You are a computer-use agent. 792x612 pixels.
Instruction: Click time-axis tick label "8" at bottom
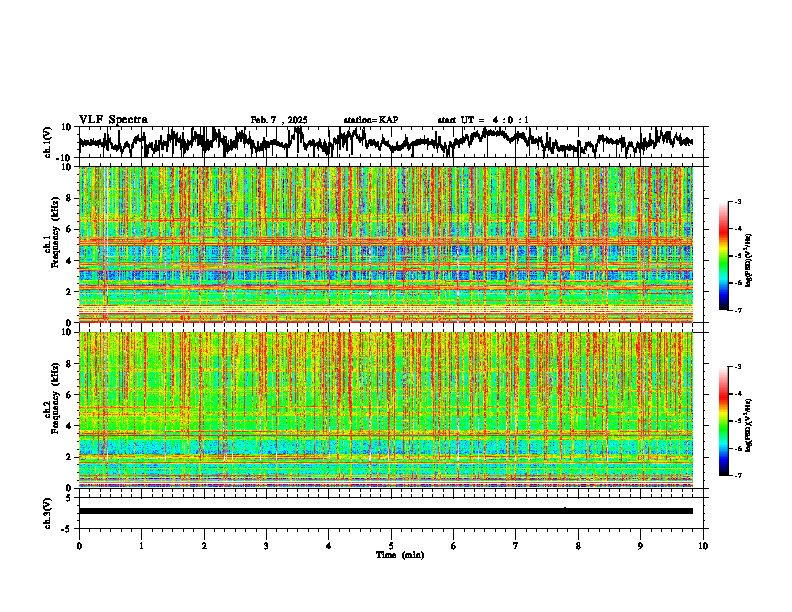[x=578, y=546]
